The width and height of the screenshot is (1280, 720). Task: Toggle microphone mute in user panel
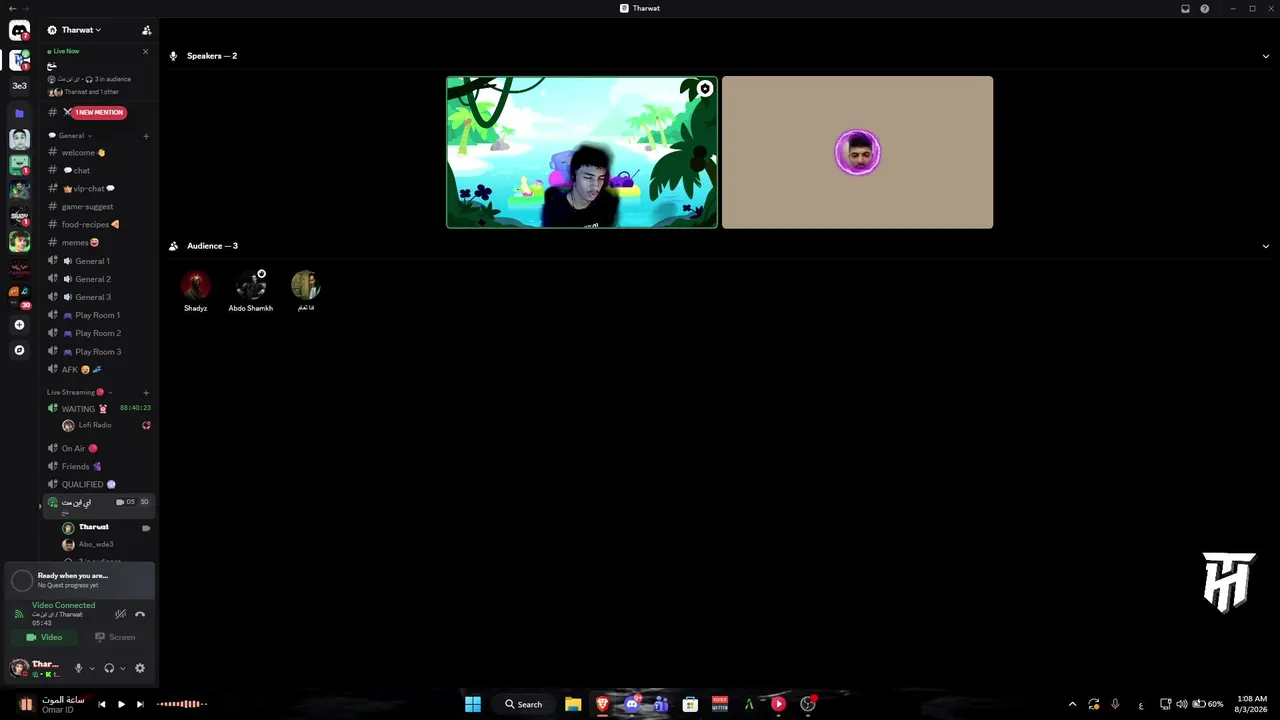[78, 668]
